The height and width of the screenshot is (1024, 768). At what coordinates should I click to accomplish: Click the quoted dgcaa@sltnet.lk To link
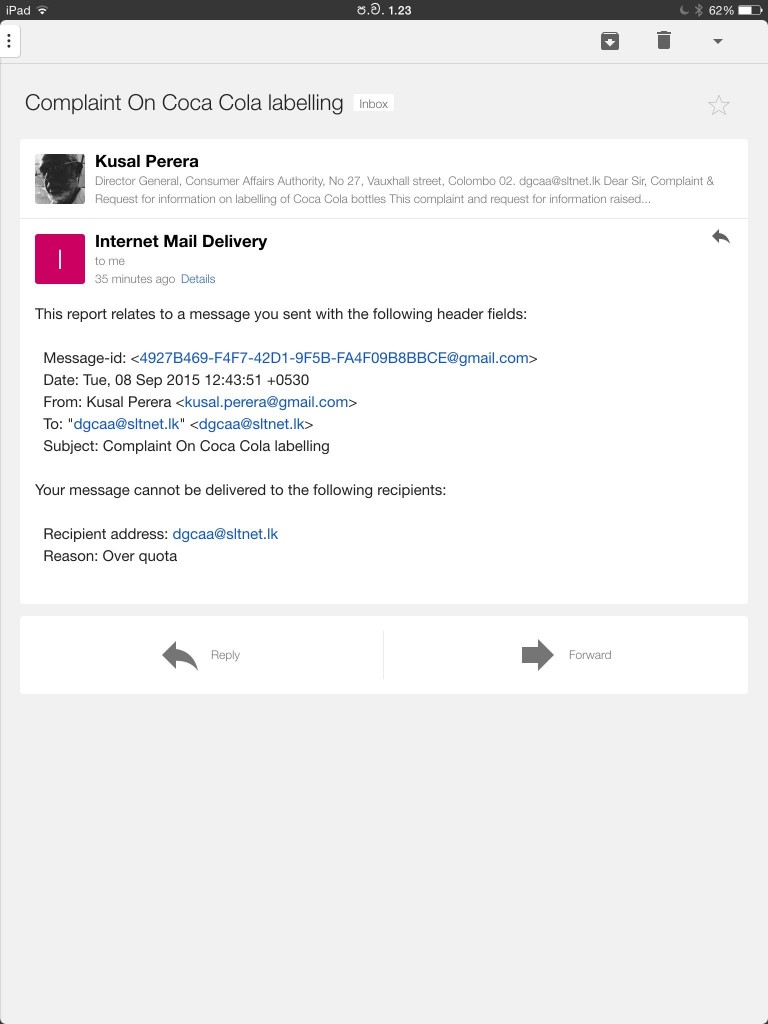pyautogui.click(x=127, y=424)
